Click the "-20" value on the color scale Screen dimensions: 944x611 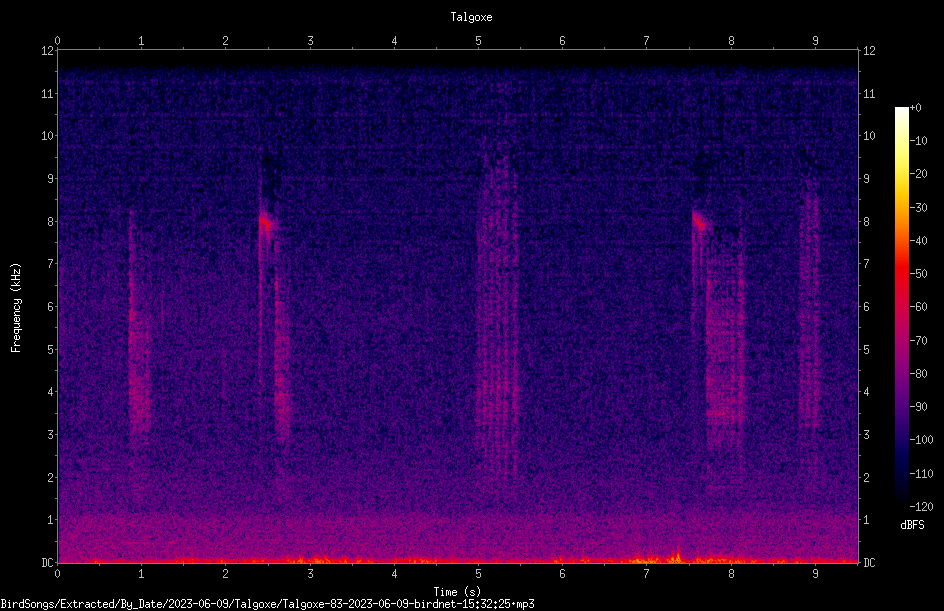[918, 174]
